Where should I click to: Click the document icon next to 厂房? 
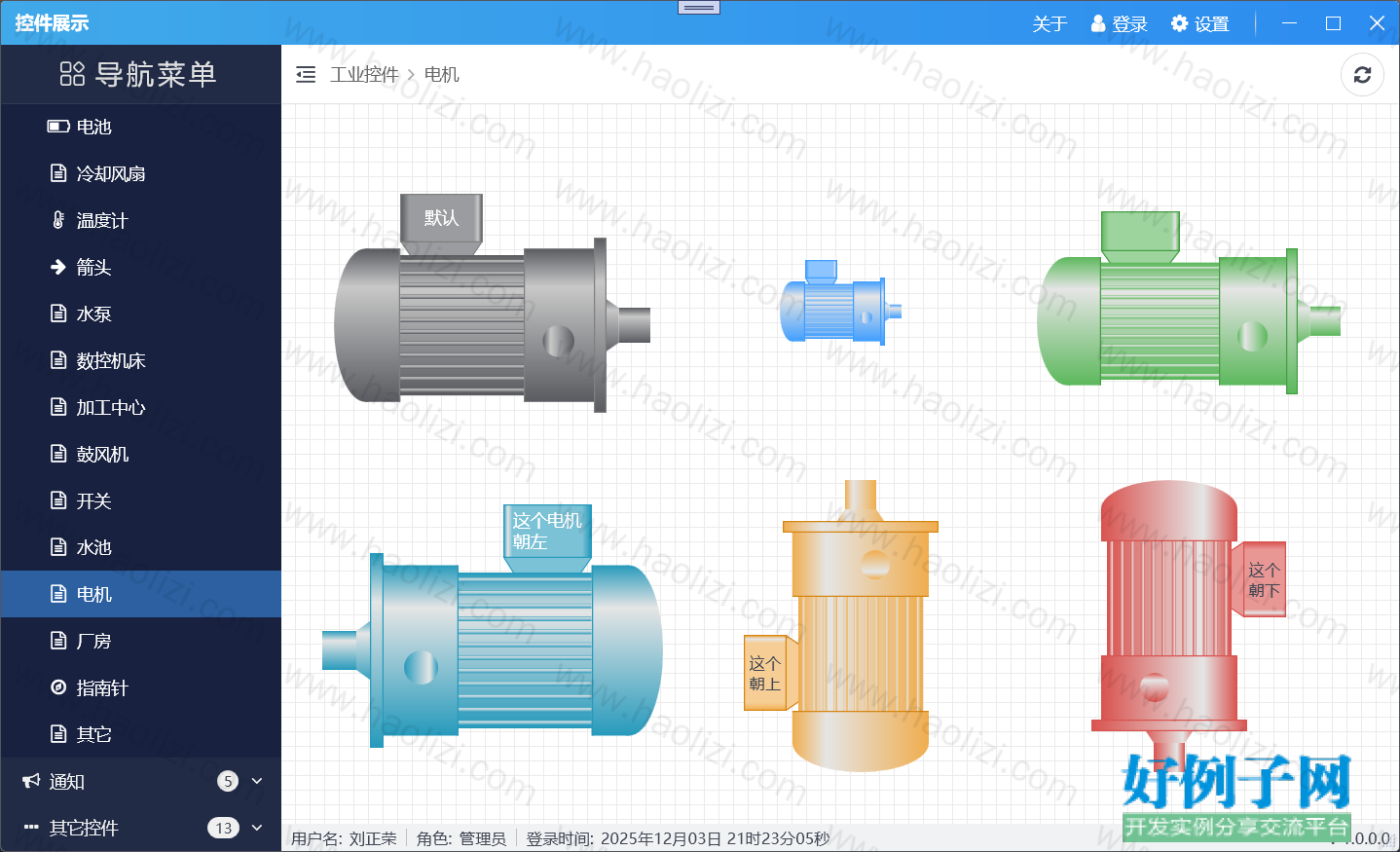pyautogui.click(x=58, y=641)
